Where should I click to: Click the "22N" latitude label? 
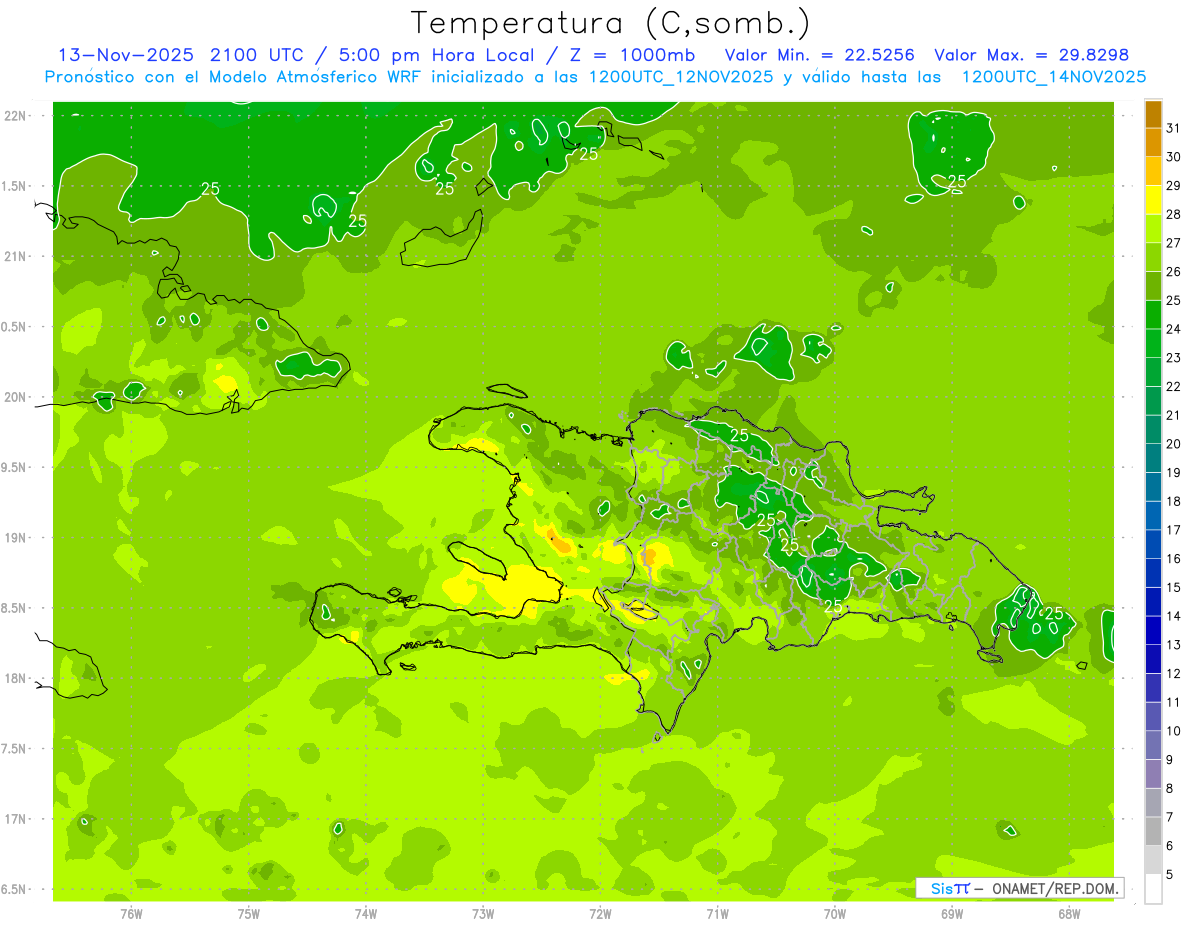point(15,116)
